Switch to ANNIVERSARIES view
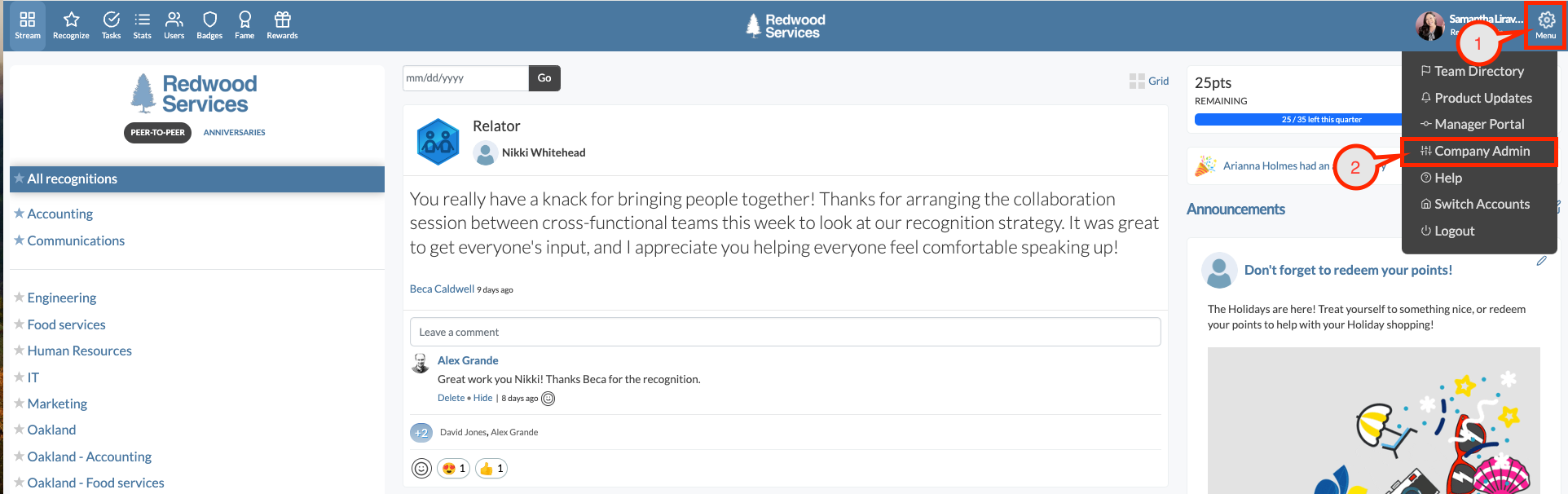The height and width of the screenshot is (494, 1568). click(x=235, y=132)
